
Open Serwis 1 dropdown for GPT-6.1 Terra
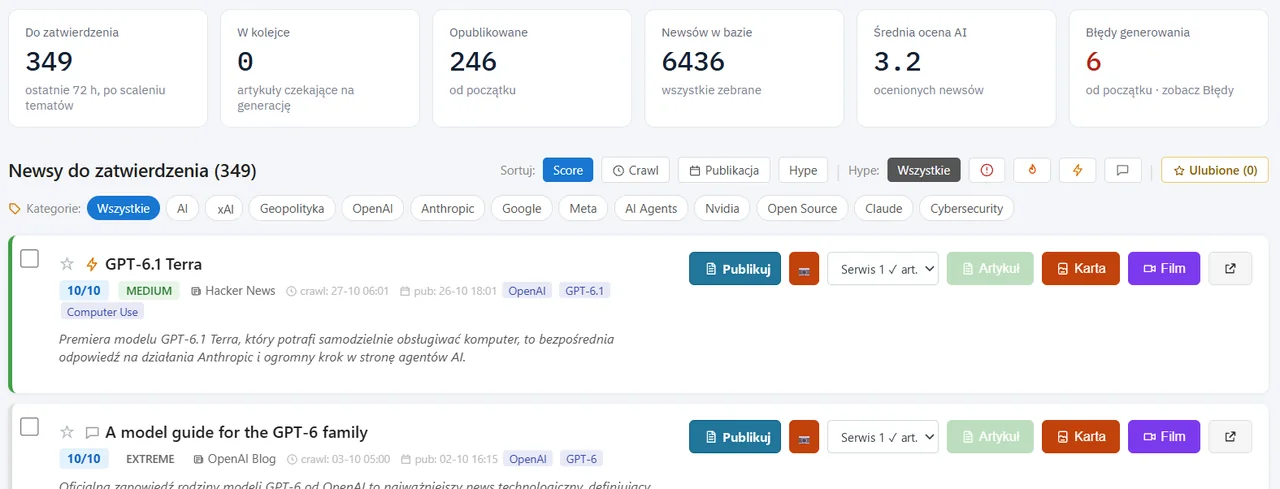883,268
